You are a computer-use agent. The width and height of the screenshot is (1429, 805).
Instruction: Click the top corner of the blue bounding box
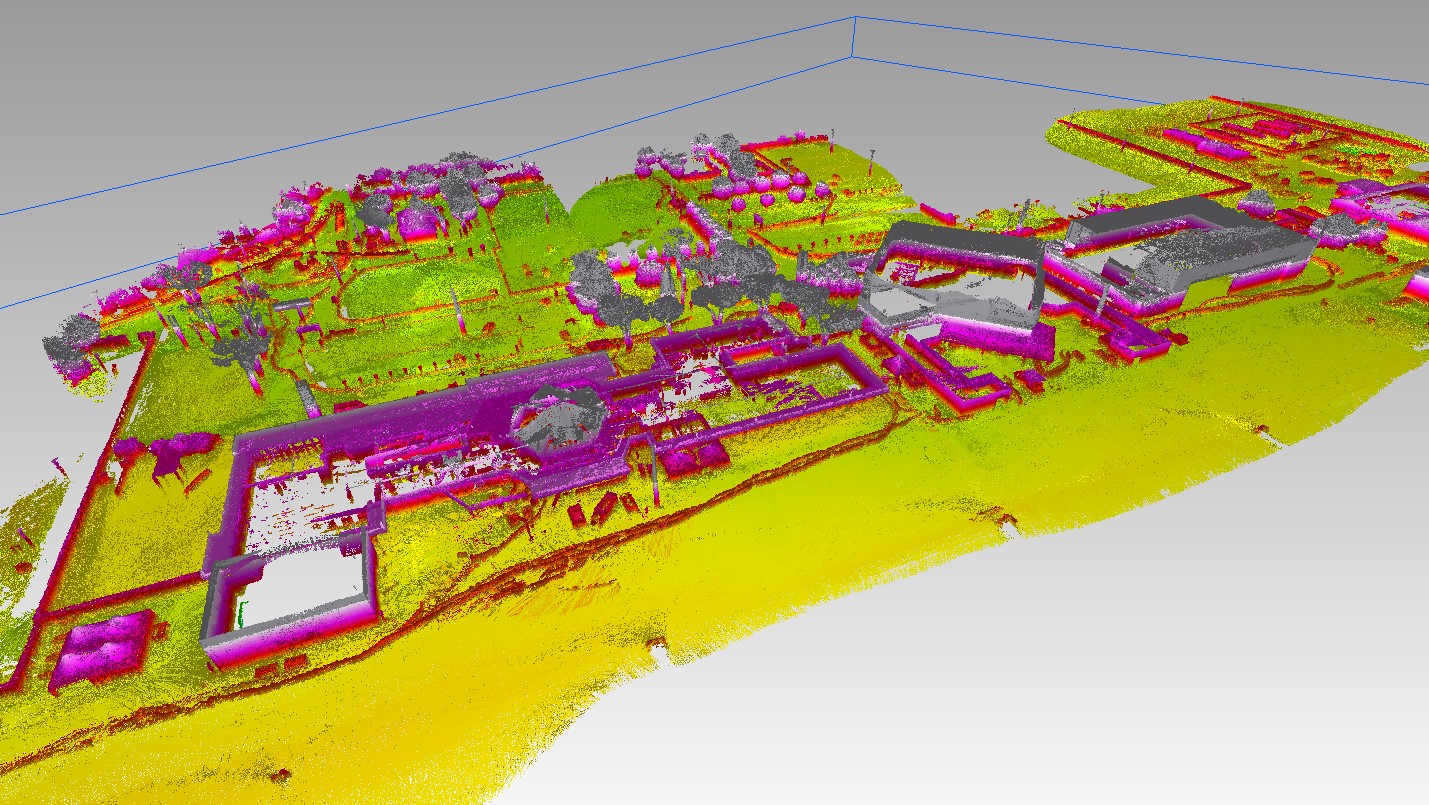coord(855,18)
